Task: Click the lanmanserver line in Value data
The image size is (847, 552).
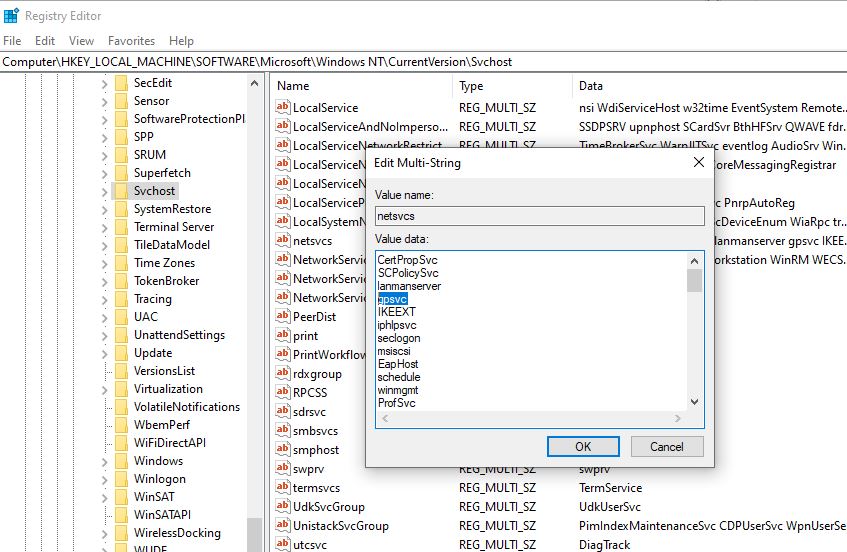Action: click(x=409, y=286)
